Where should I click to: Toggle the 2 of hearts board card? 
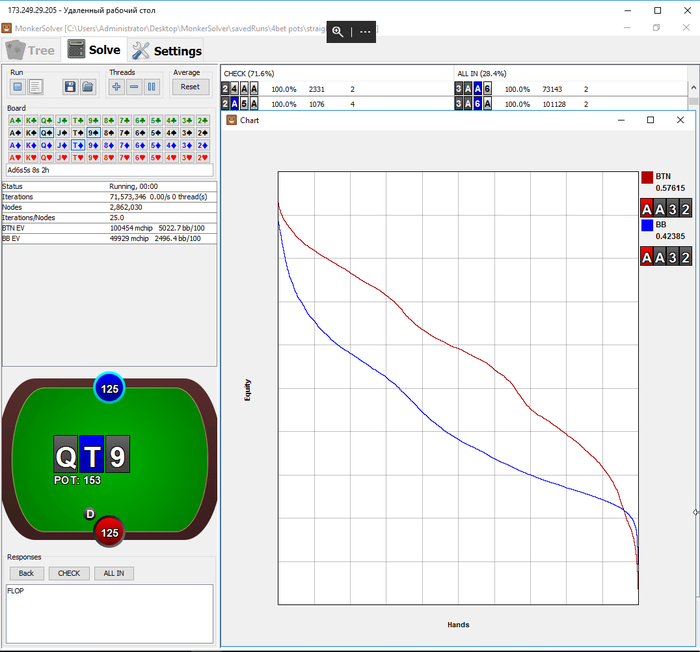(203, 158)
